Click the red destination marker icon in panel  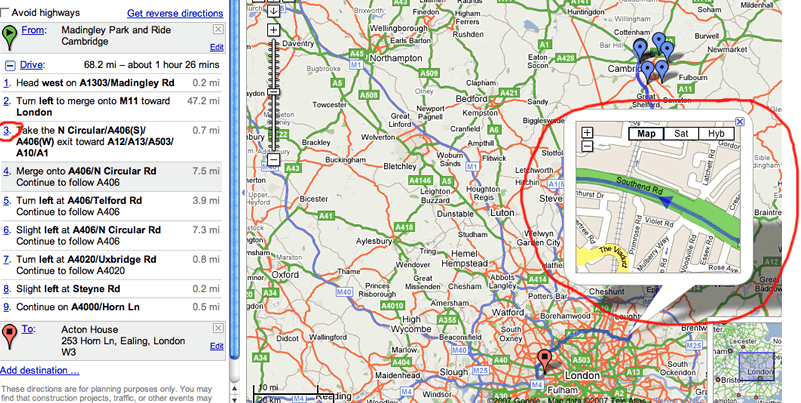click(9, 336)
